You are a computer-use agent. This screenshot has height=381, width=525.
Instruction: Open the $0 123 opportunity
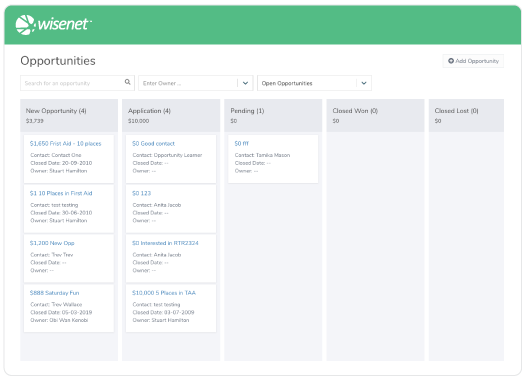pos(141,194)
